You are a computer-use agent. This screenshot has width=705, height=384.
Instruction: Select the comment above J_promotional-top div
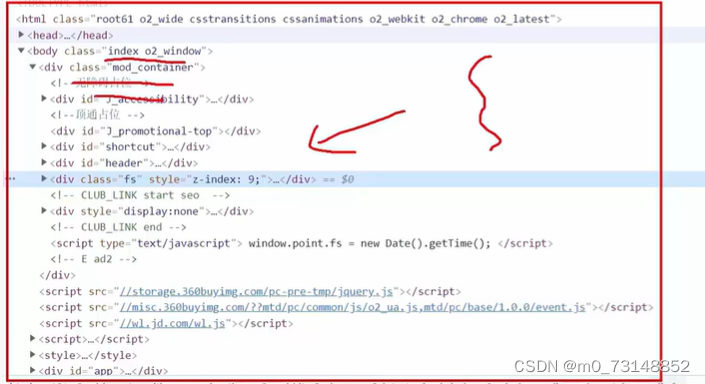98,115
